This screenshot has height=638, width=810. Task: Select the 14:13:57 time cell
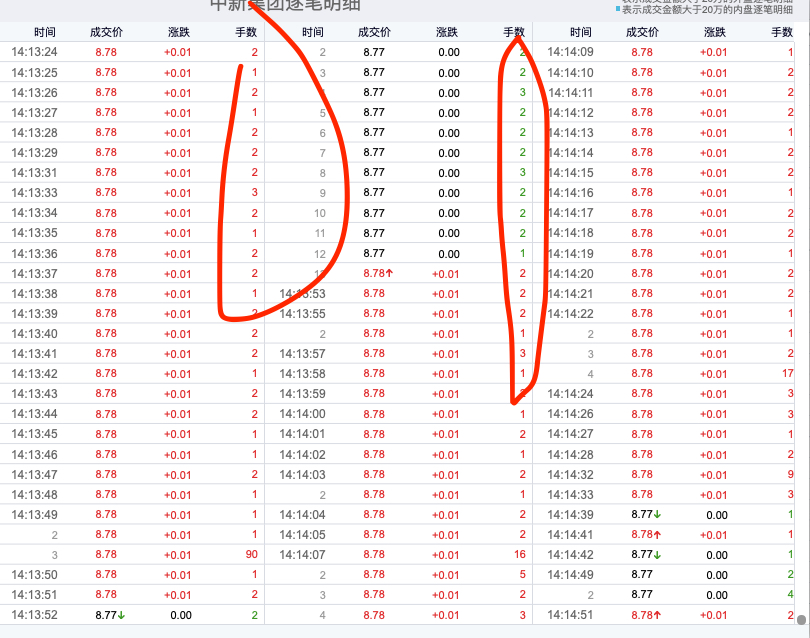click(302, 354)
